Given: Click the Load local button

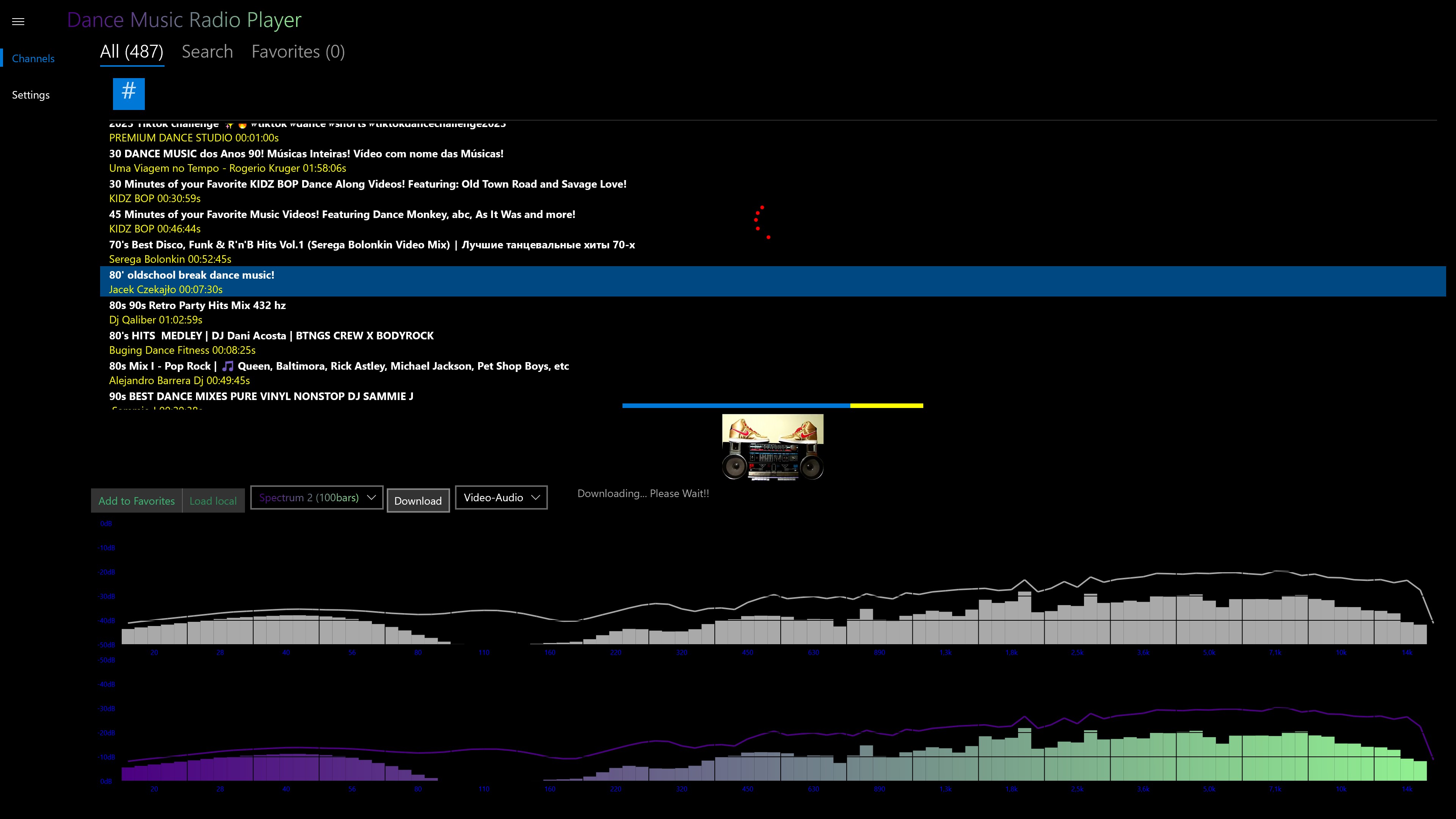Looking at the screenshot, I should (213, 501).
